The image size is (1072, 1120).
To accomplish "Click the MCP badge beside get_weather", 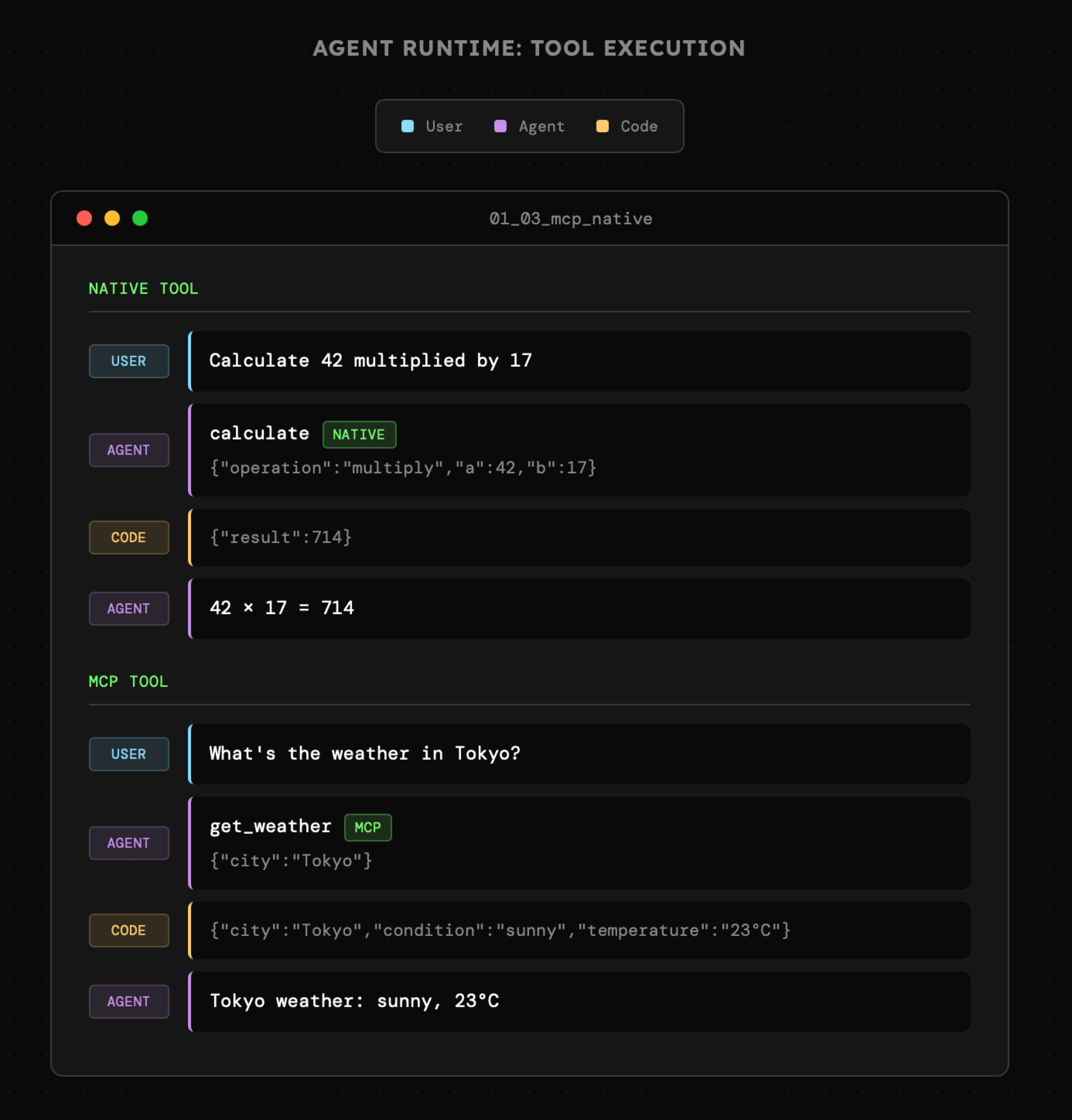I will pyautogui.click(x=368, y=827).
